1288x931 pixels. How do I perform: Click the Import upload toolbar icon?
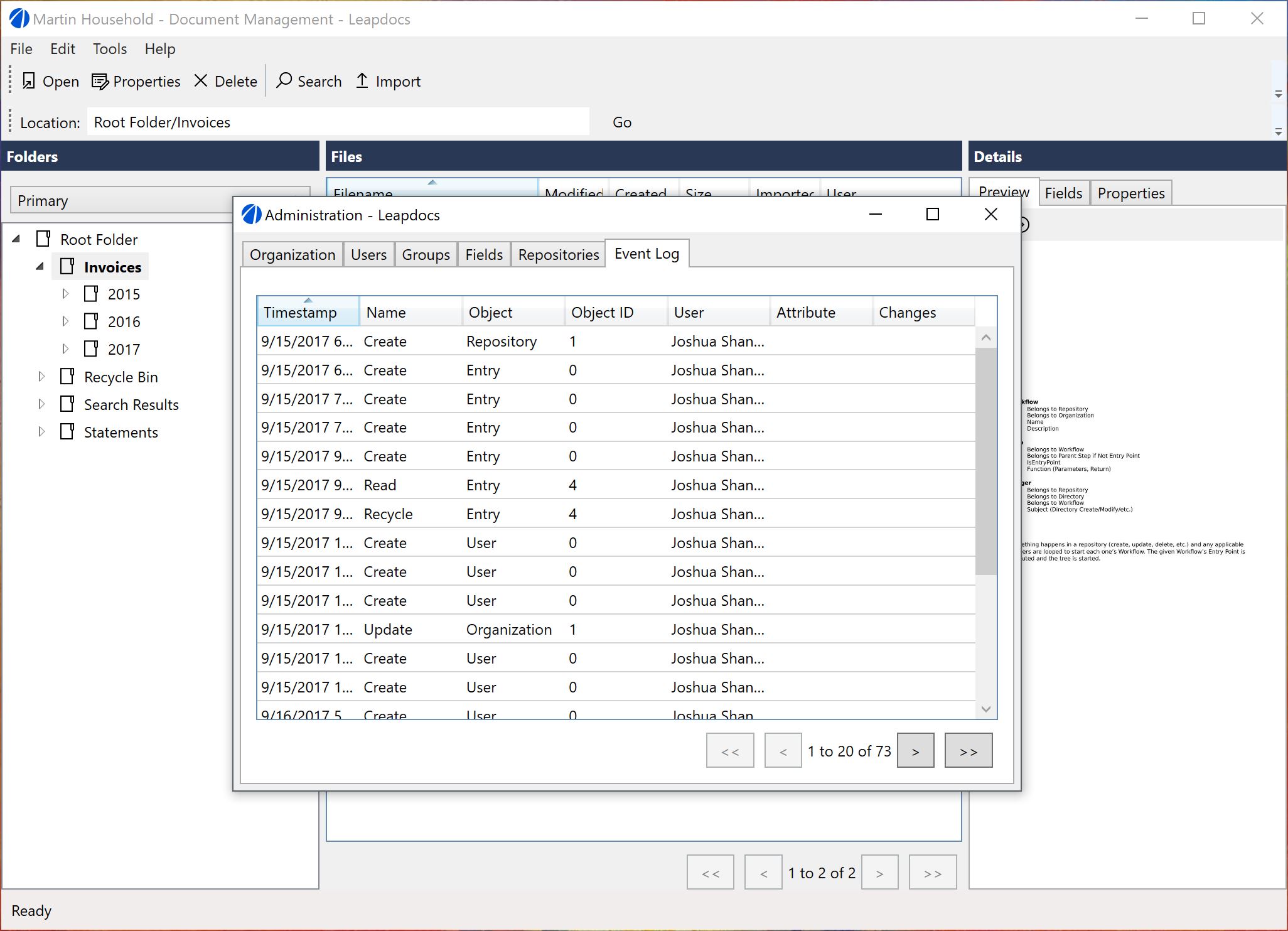tap(362, 80)
